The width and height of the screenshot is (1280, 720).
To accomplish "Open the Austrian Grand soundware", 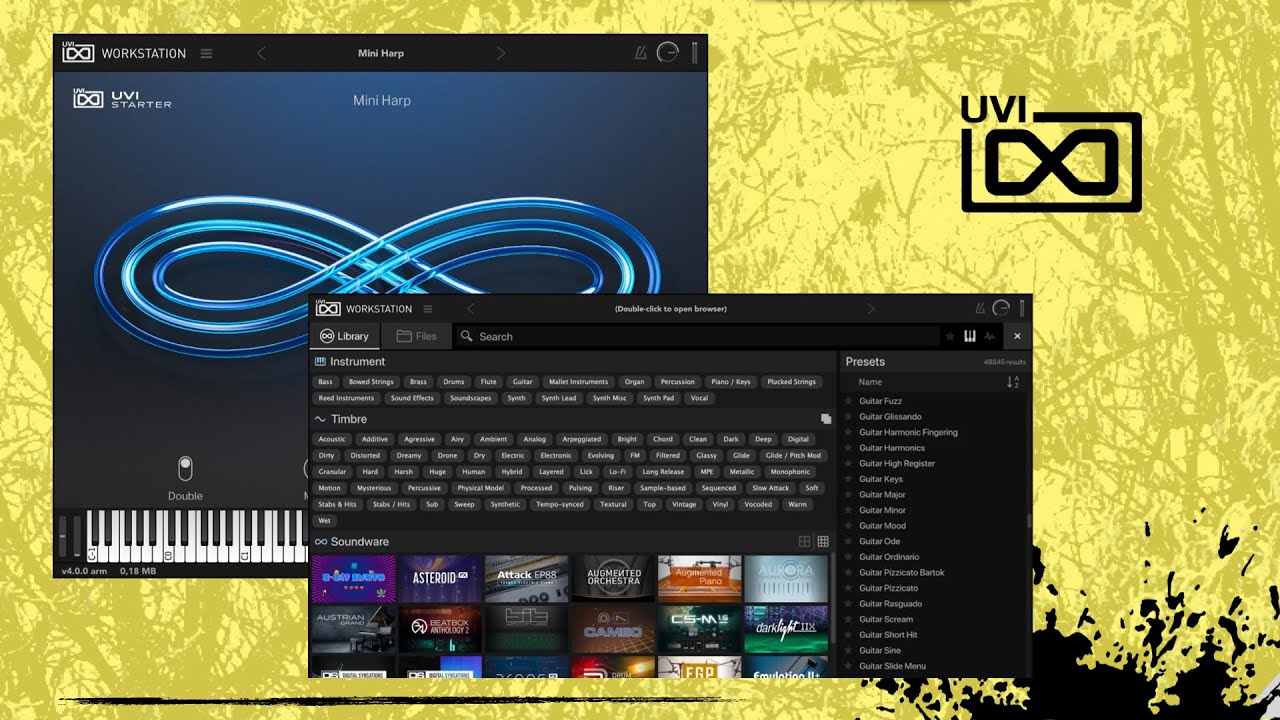I will pyautogui.click(x=353, y=628).
